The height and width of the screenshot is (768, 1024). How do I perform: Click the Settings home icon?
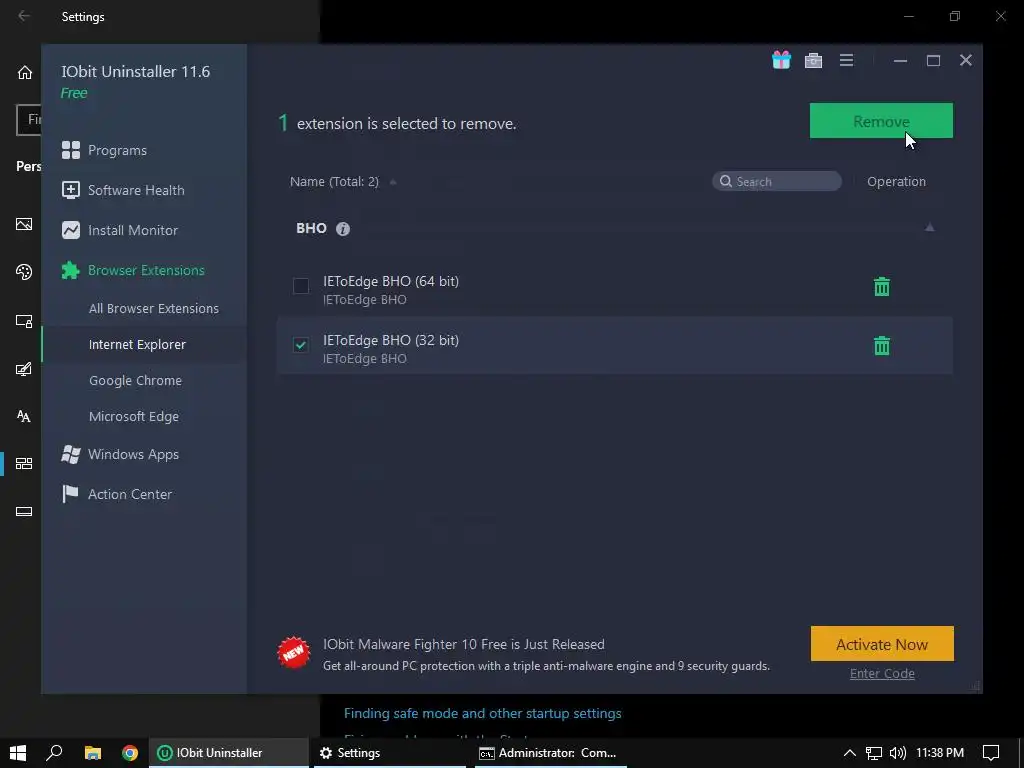[25, 72]
